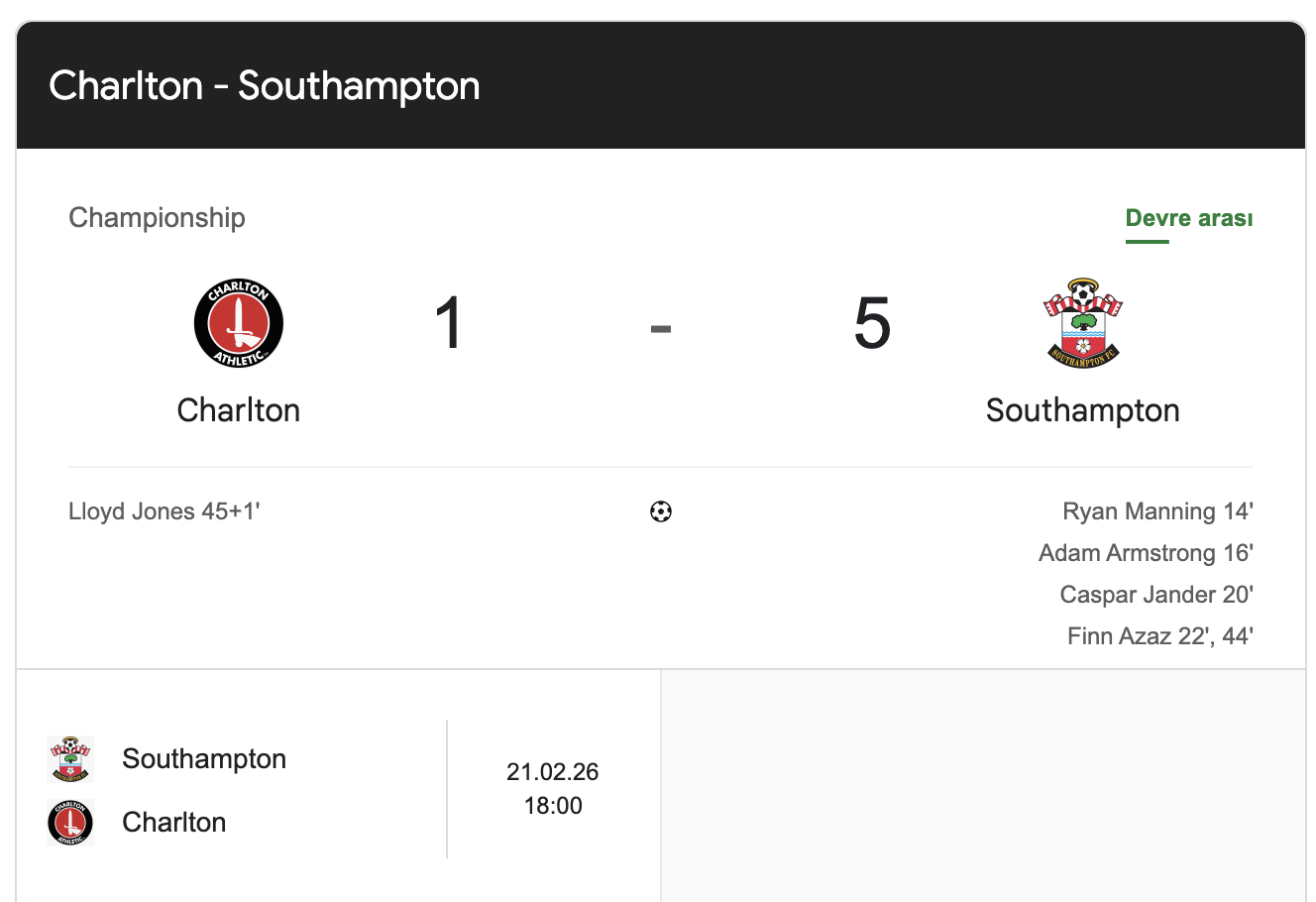Click the 21.02.26 18:00 fixture date
Viewport: 1316px width, 902px height.
tap(553, 789)
